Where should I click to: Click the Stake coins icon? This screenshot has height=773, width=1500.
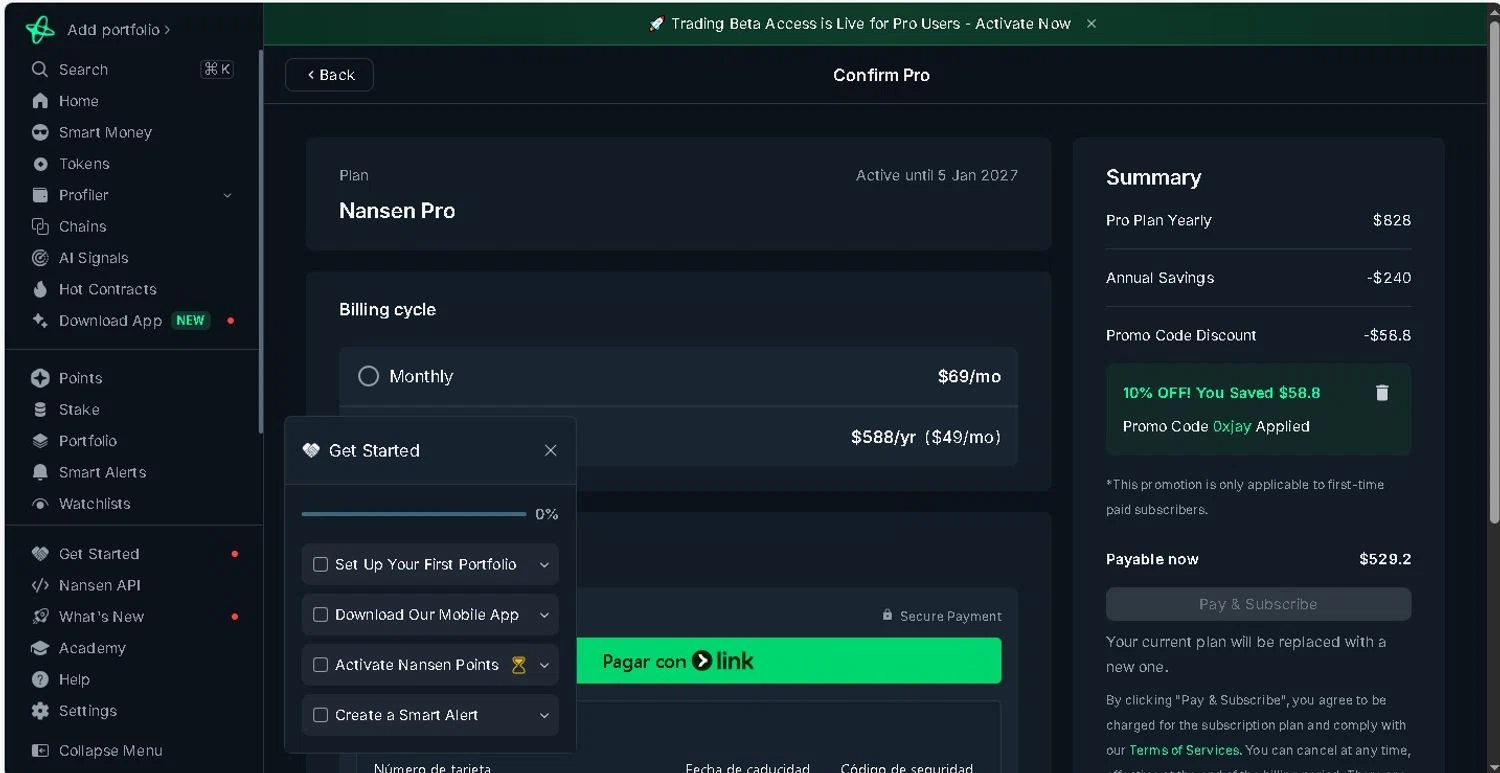click(40, 409)
